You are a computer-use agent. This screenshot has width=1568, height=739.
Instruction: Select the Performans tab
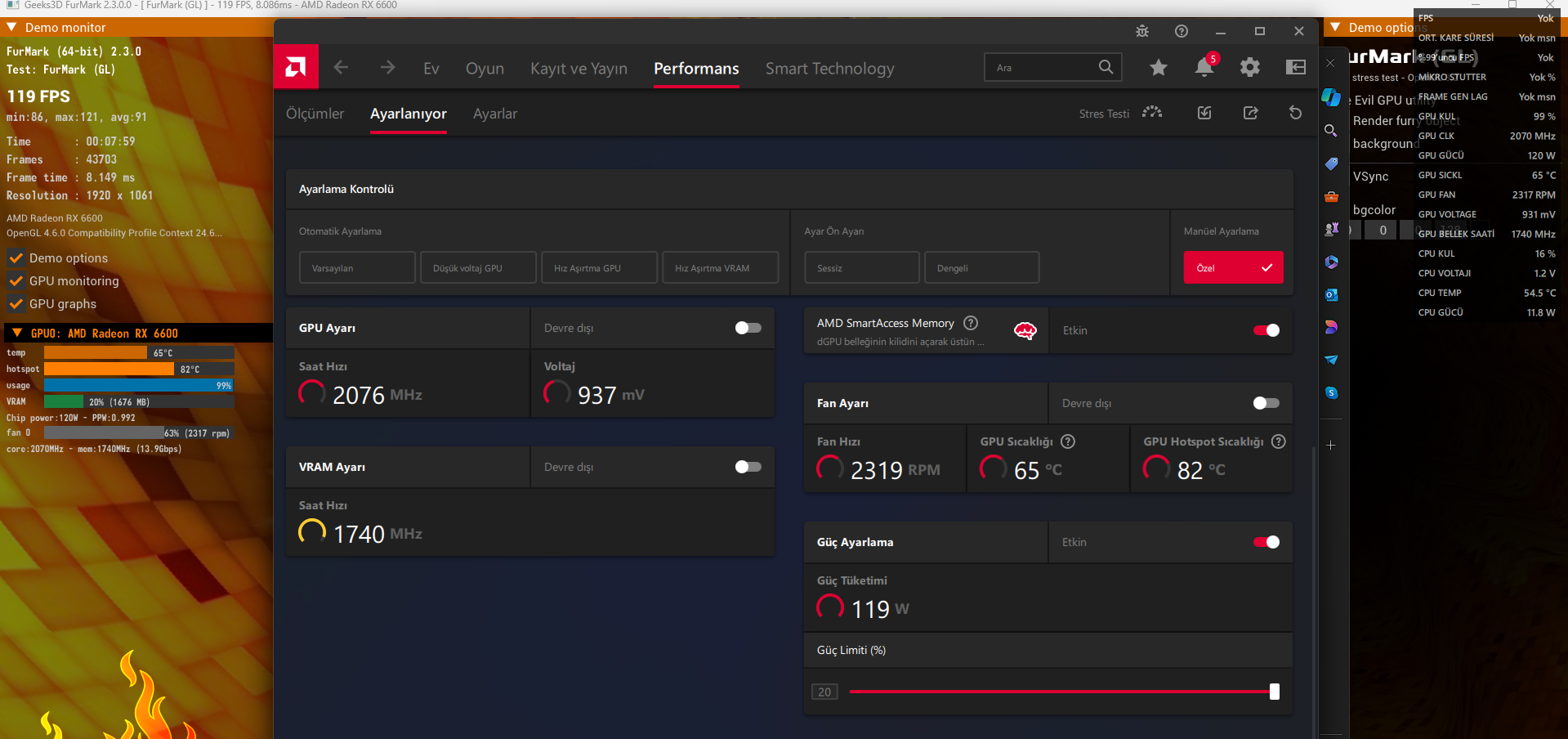696,69
